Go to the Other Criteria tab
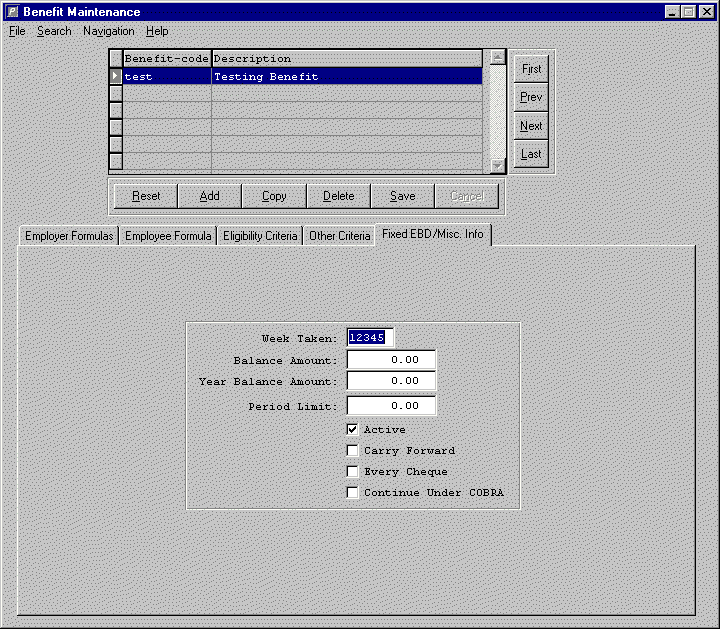 (339, 236)
